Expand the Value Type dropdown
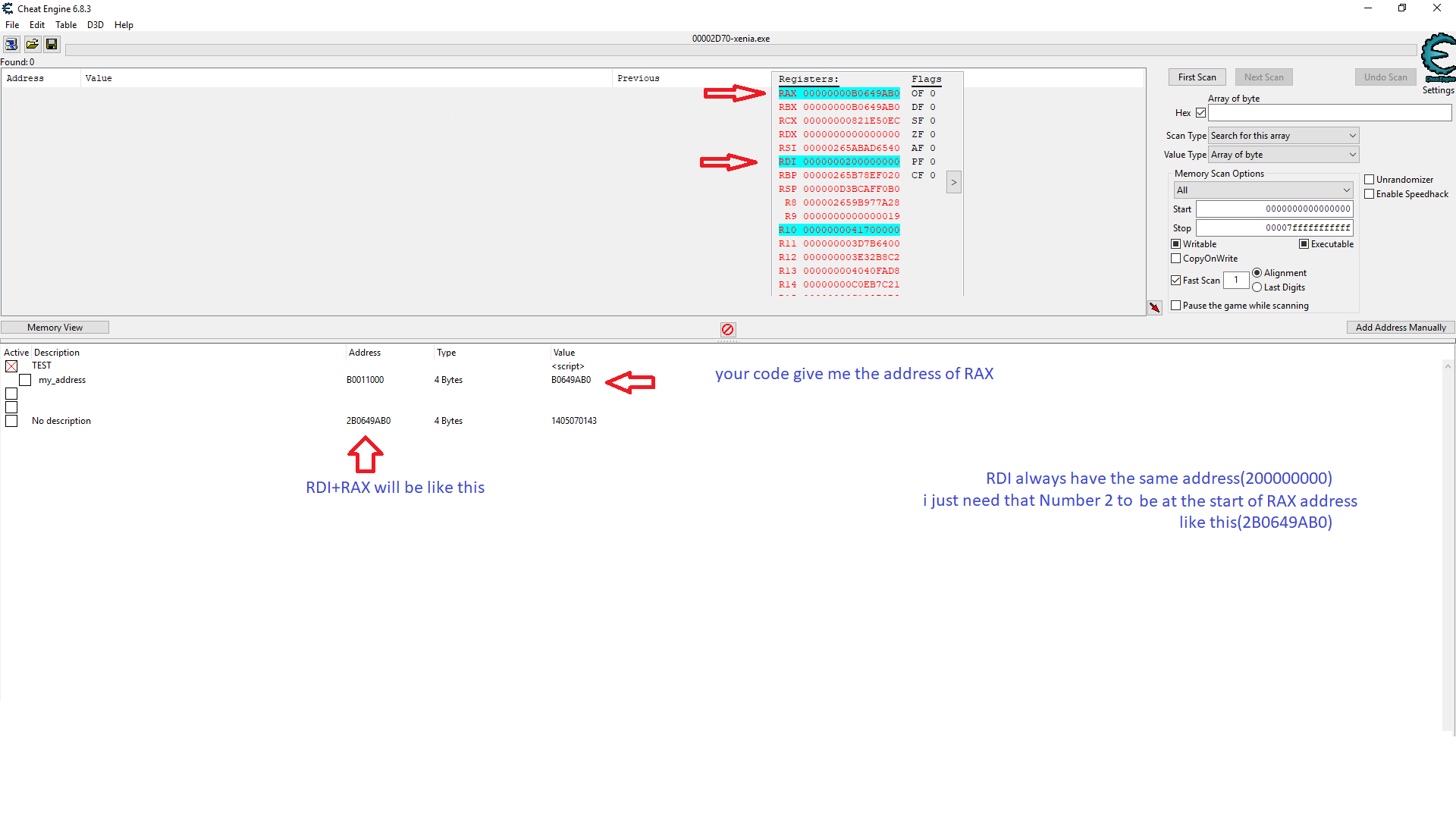 (x=1283, y=155)
